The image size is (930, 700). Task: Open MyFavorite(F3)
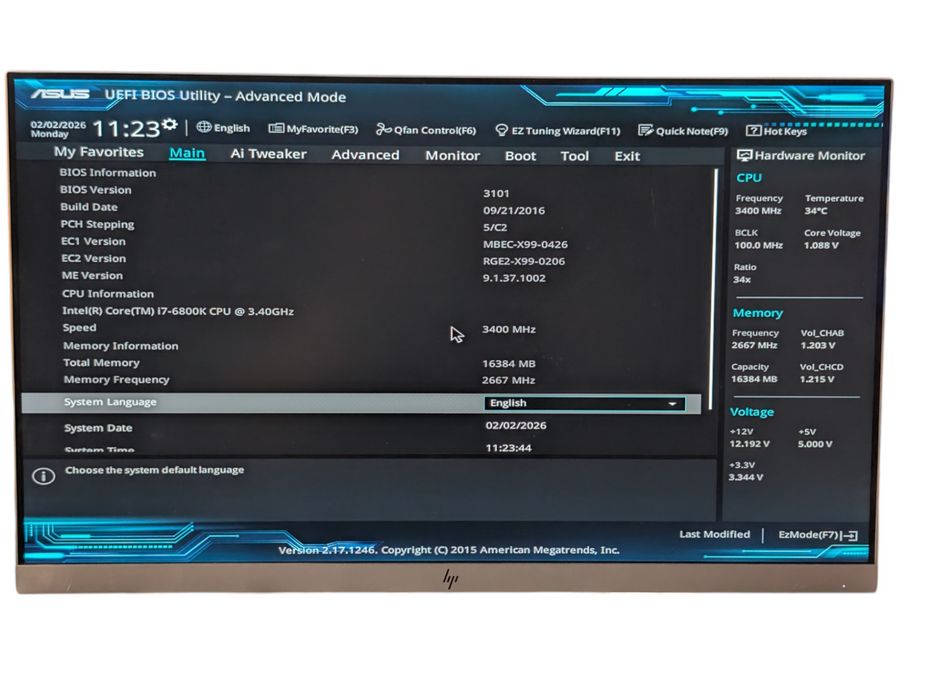(313, 129)
